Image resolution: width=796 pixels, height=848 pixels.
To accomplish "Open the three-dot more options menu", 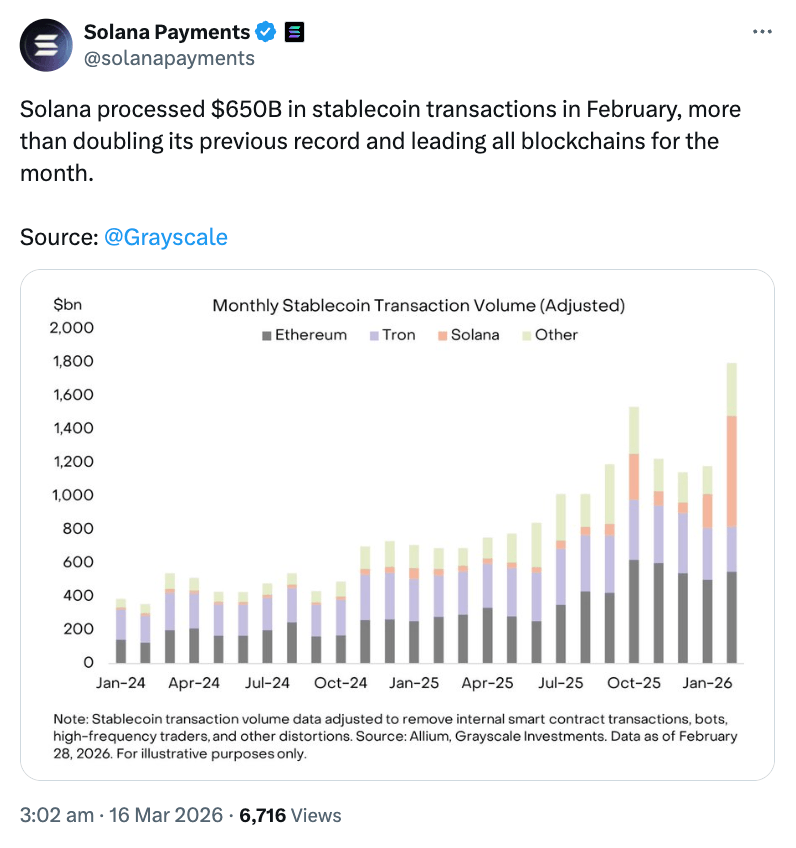I will click(761, 32).
